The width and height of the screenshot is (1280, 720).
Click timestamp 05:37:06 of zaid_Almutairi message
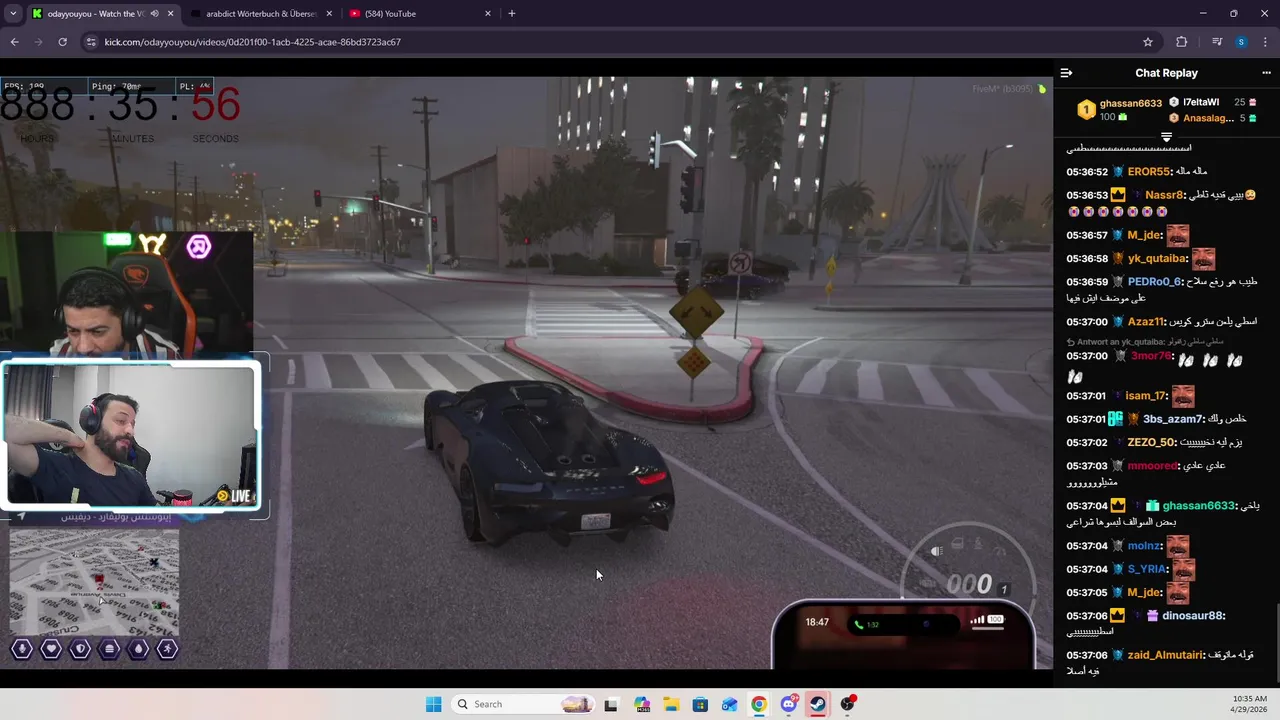[1086, 655]
